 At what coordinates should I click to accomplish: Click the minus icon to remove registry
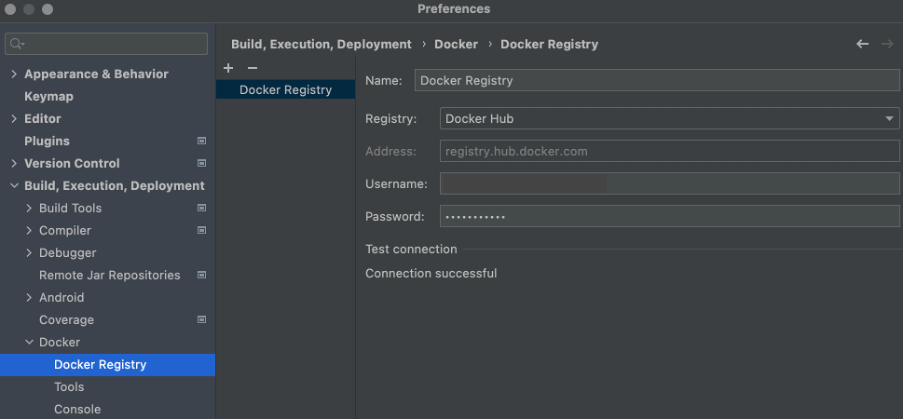pyautogui.click(x=252, y=68)
